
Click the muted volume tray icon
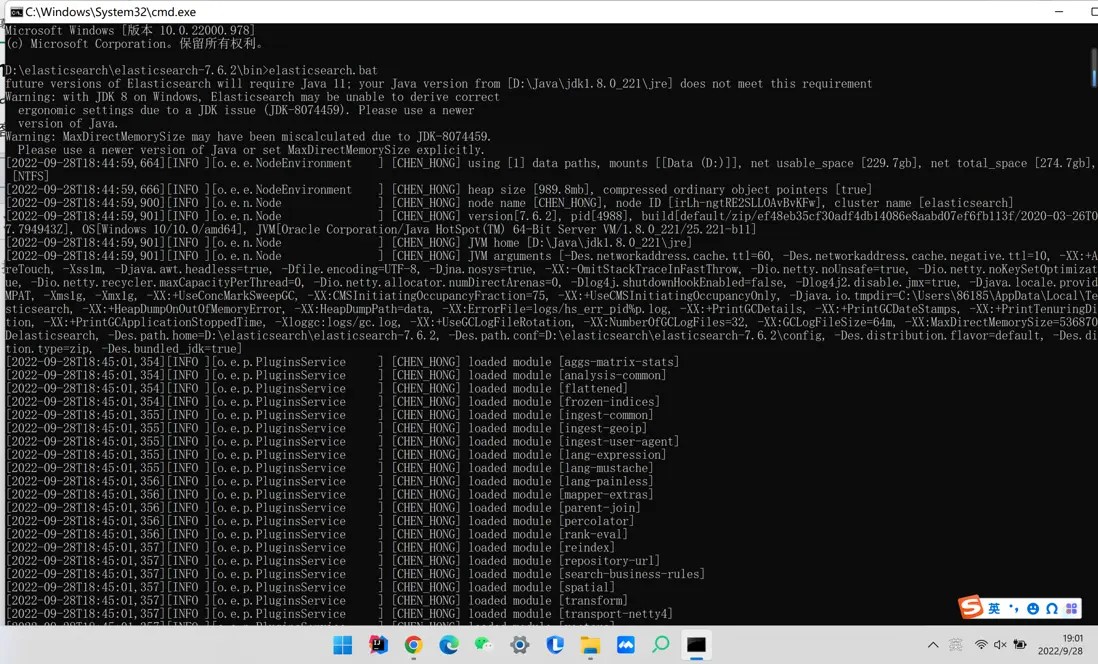[x=1000, y=645]
